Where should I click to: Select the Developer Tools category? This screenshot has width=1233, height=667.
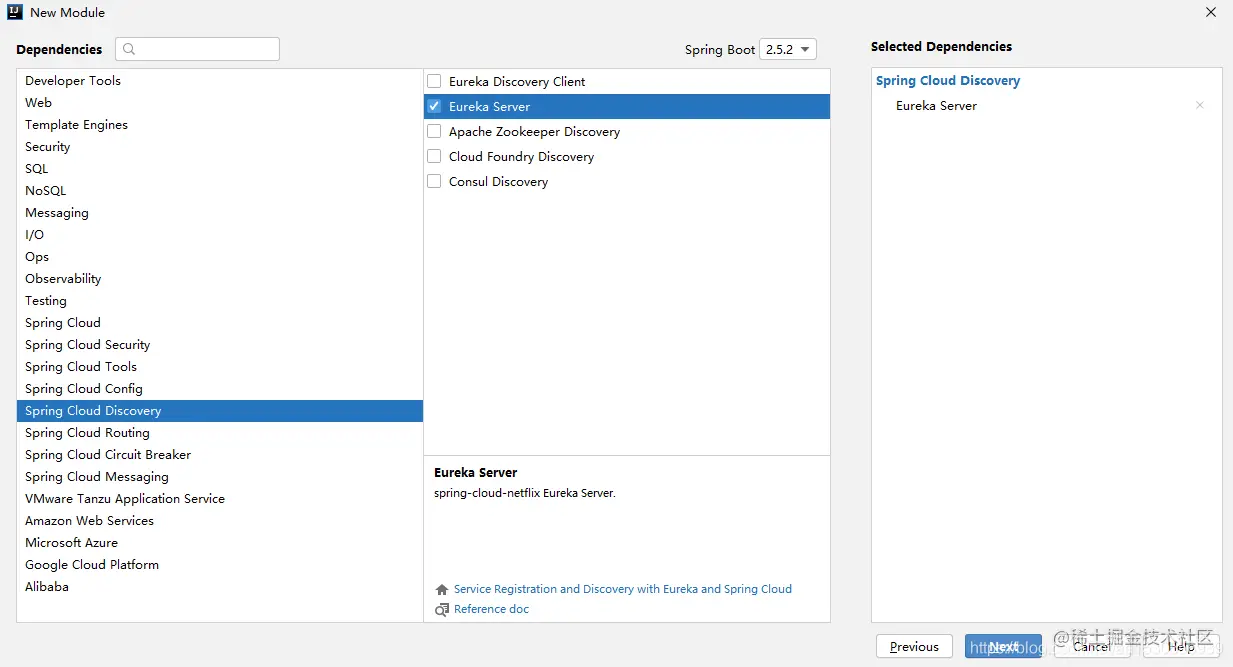220,81
